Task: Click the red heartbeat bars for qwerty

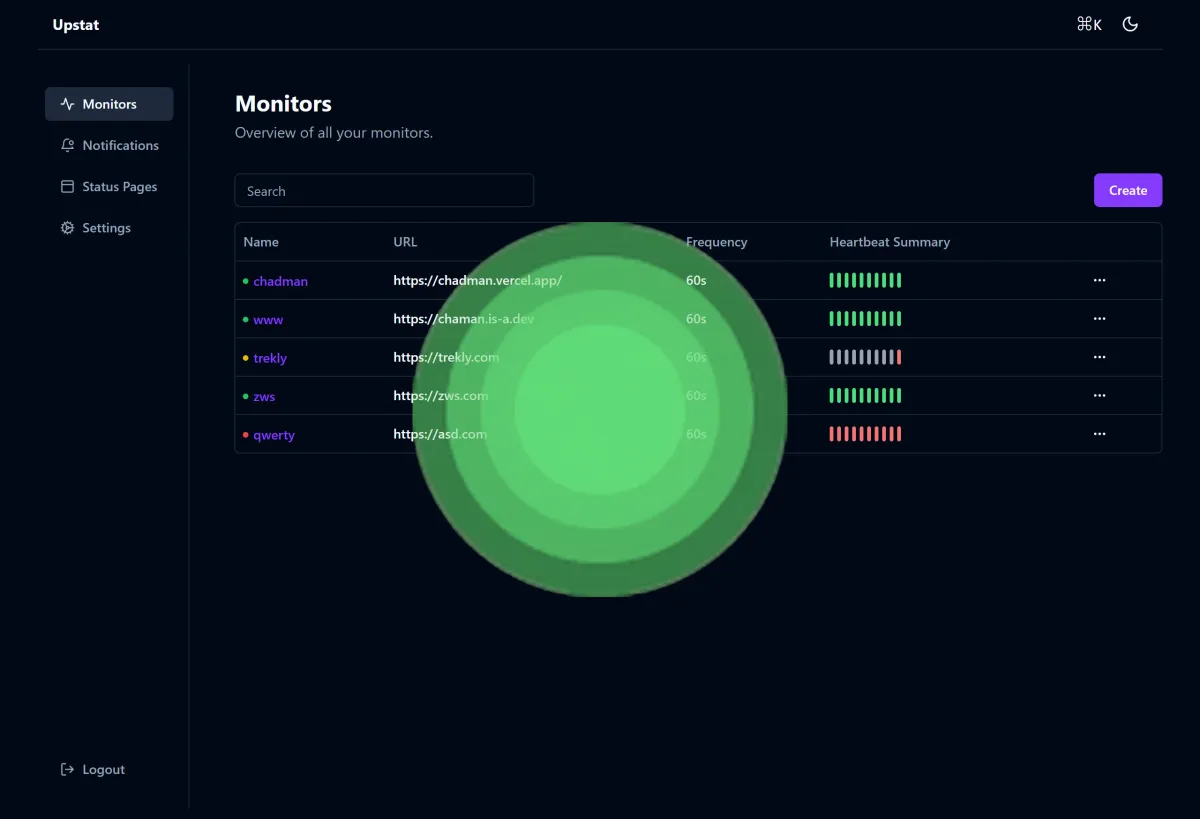Action: tap(865, 434)
